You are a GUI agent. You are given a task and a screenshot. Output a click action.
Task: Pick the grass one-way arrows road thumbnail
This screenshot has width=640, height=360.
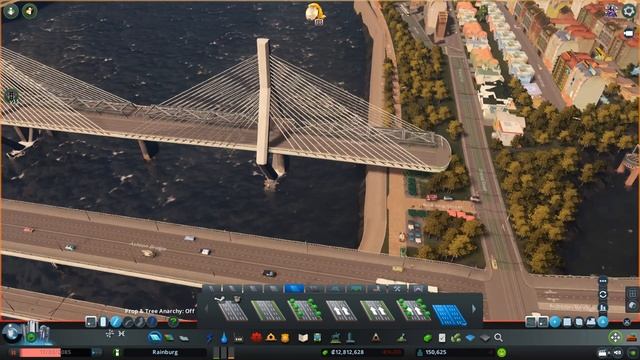click(x=377, y=311)
